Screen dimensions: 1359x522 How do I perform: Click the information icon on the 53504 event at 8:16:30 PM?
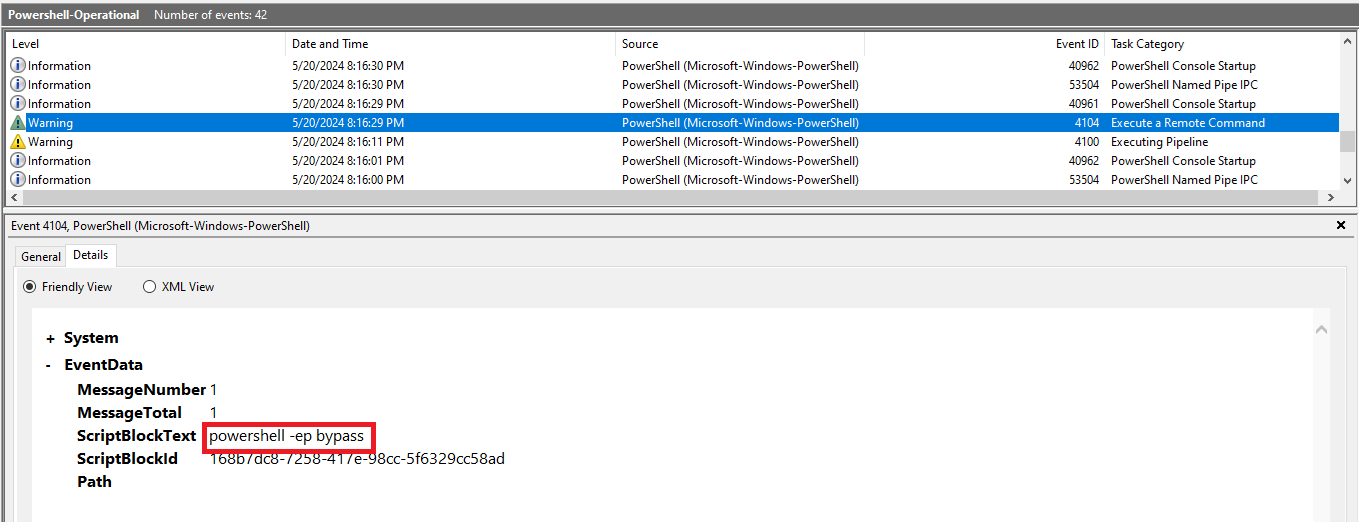click(x=18, y=85)
